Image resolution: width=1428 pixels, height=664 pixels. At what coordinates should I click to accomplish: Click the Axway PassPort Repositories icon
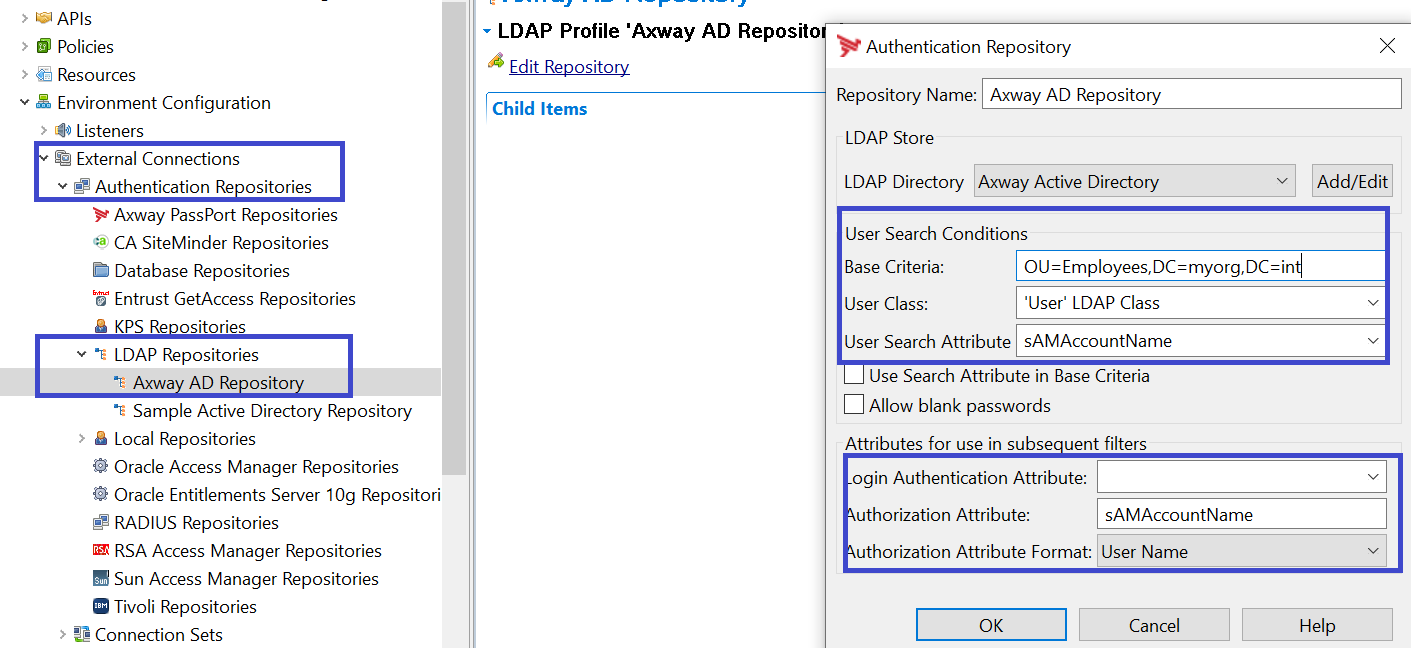101,215
